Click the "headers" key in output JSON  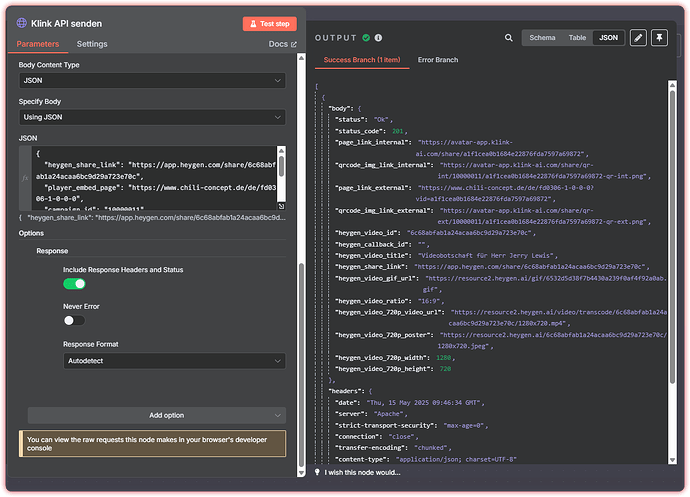tap(348, 391)
